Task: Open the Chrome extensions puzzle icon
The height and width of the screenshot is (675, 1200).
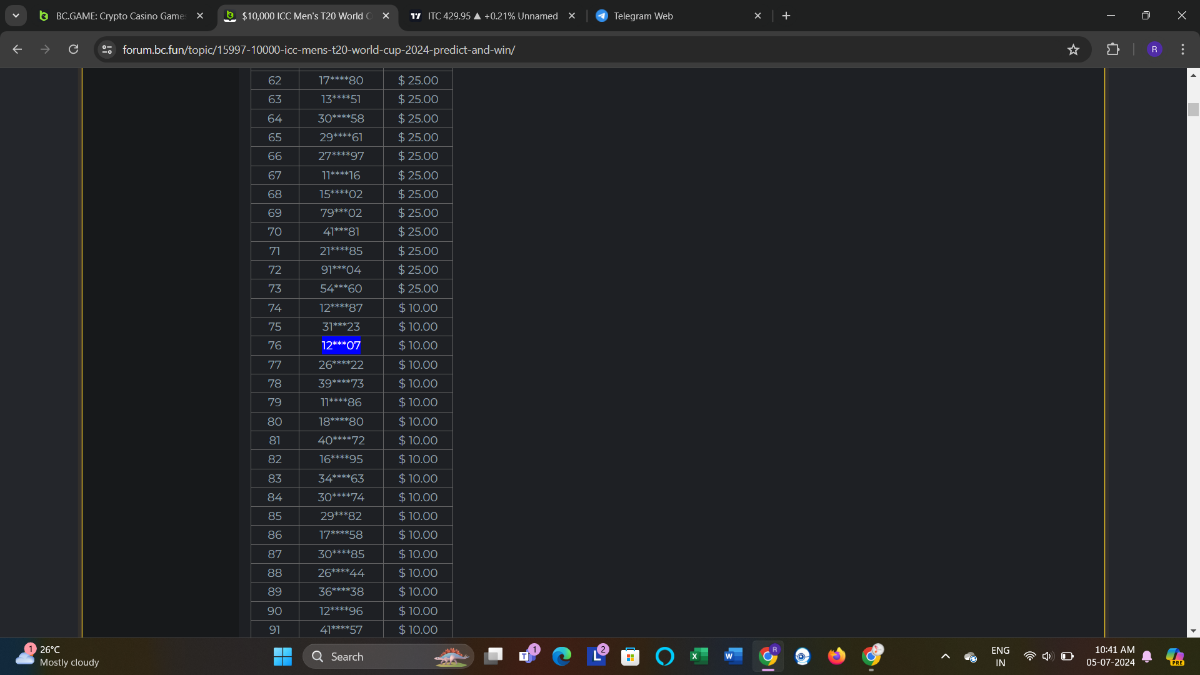Action: tap(1113, 49)
